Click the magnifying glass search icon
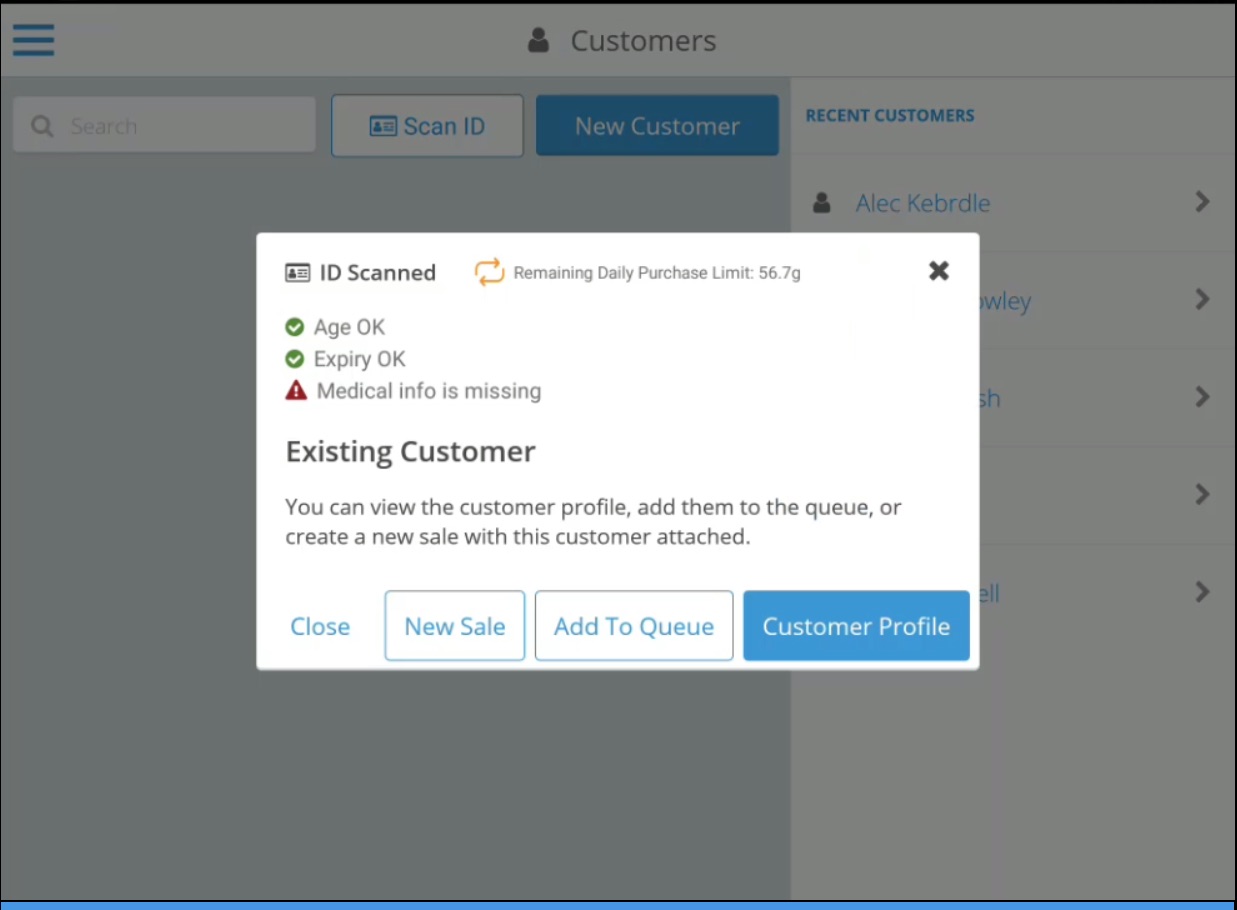Image resolution: width=1237 pixels, height=910 pixels. [x=42, y=126]
